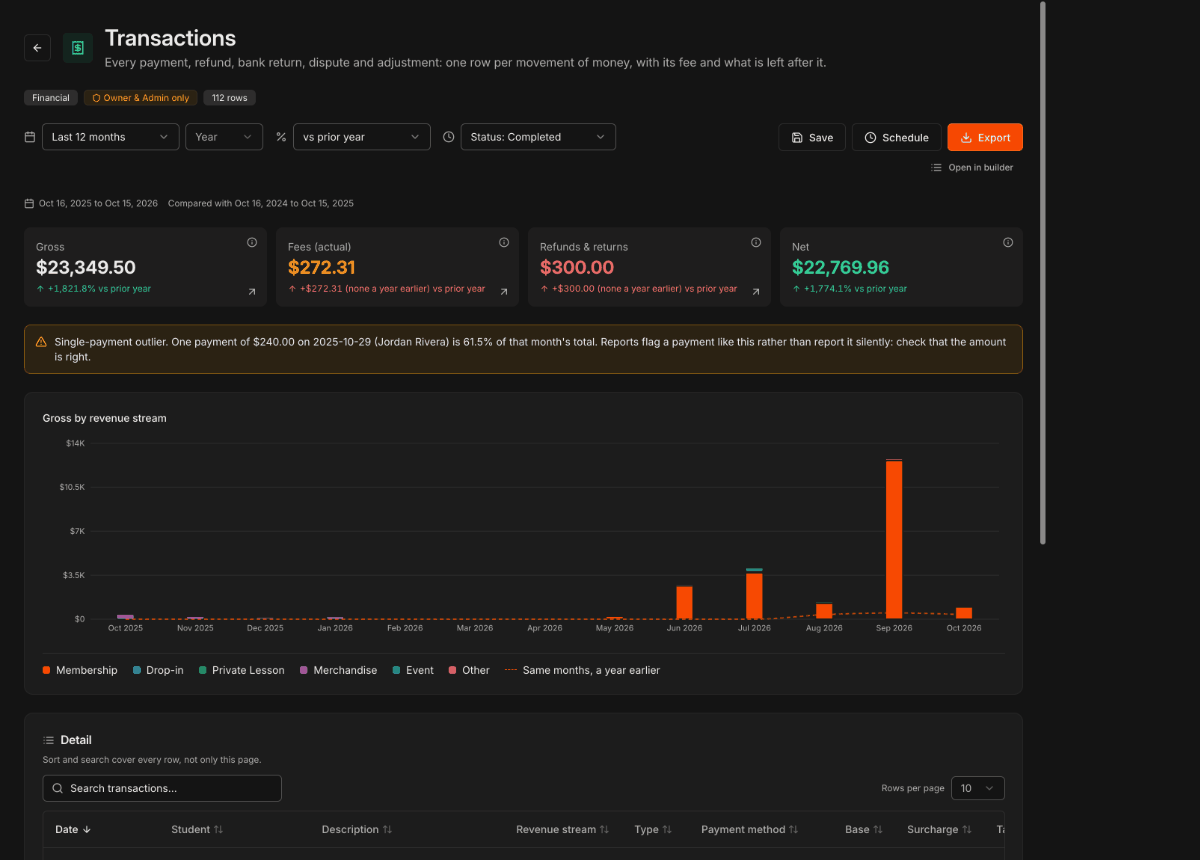Open the Last 12 months dropdown

(111, 137)
